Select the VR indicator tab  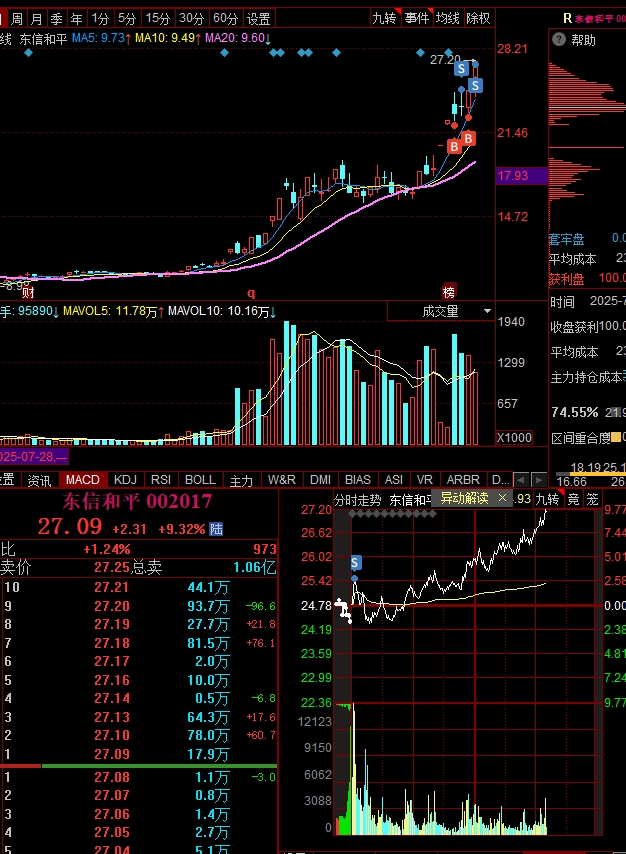pyautogui.click(x=424, y=480)
